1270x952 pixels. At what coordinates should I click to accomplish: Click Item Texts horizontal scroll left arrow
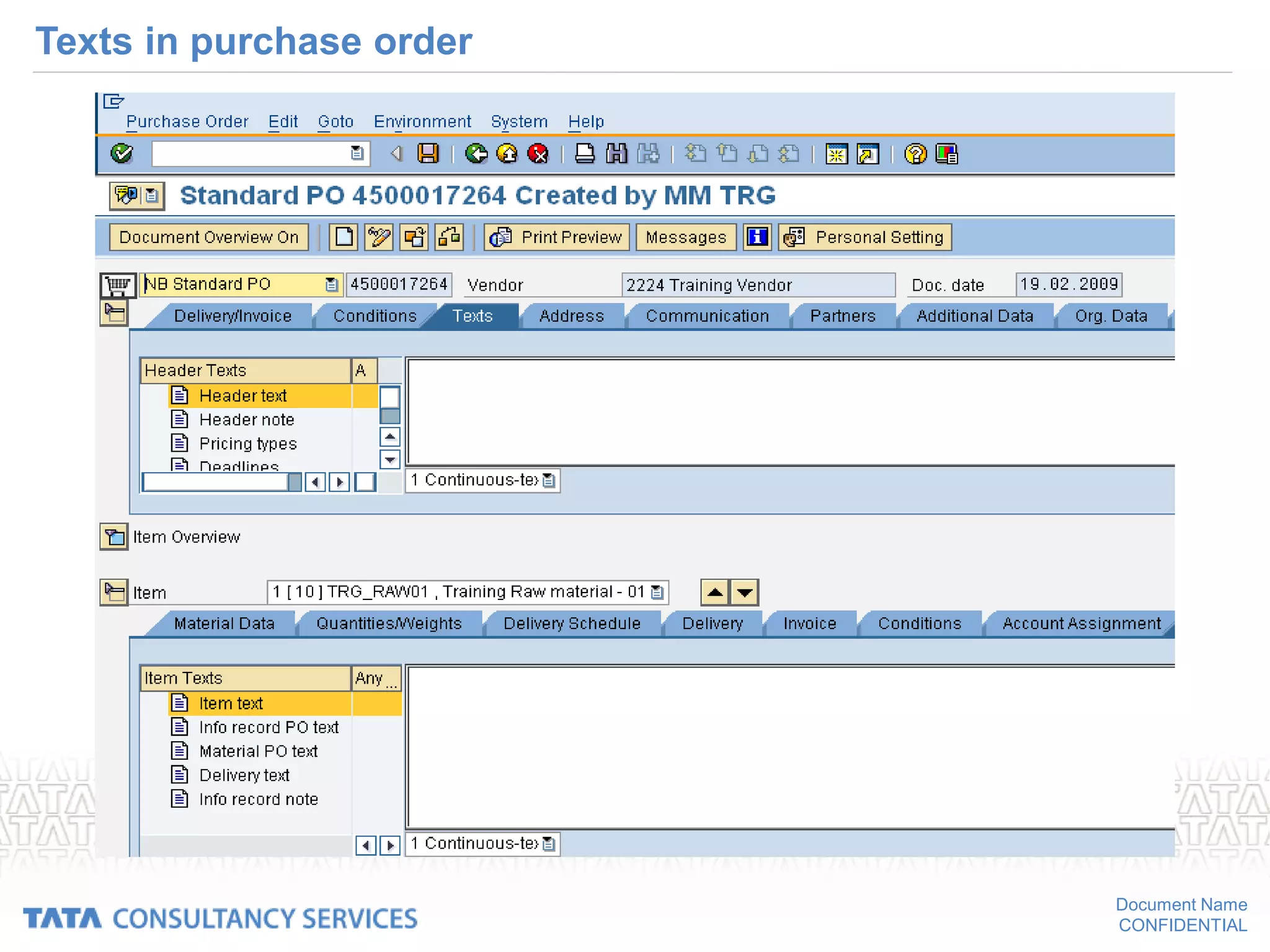[x=366, y=845]
